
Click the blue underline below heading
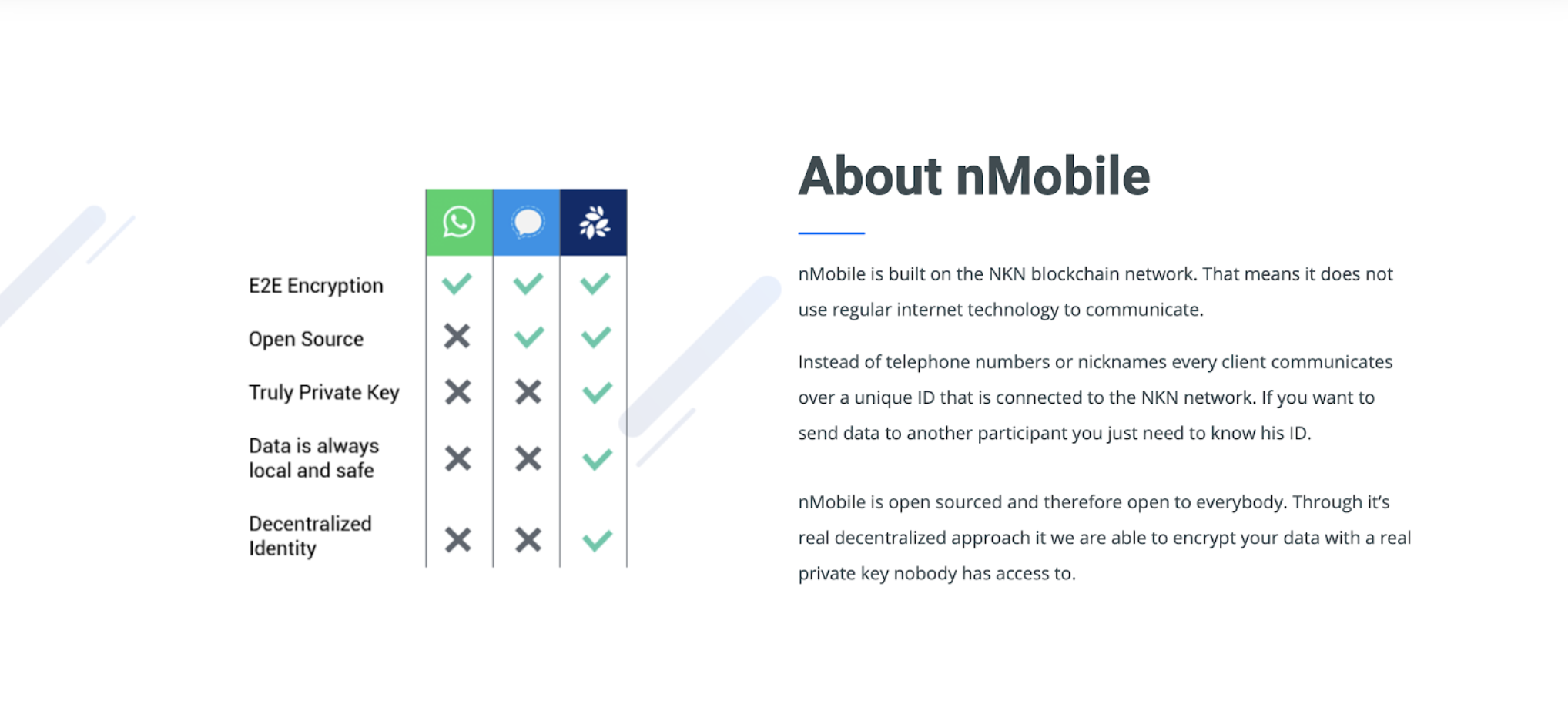point(832,233)
